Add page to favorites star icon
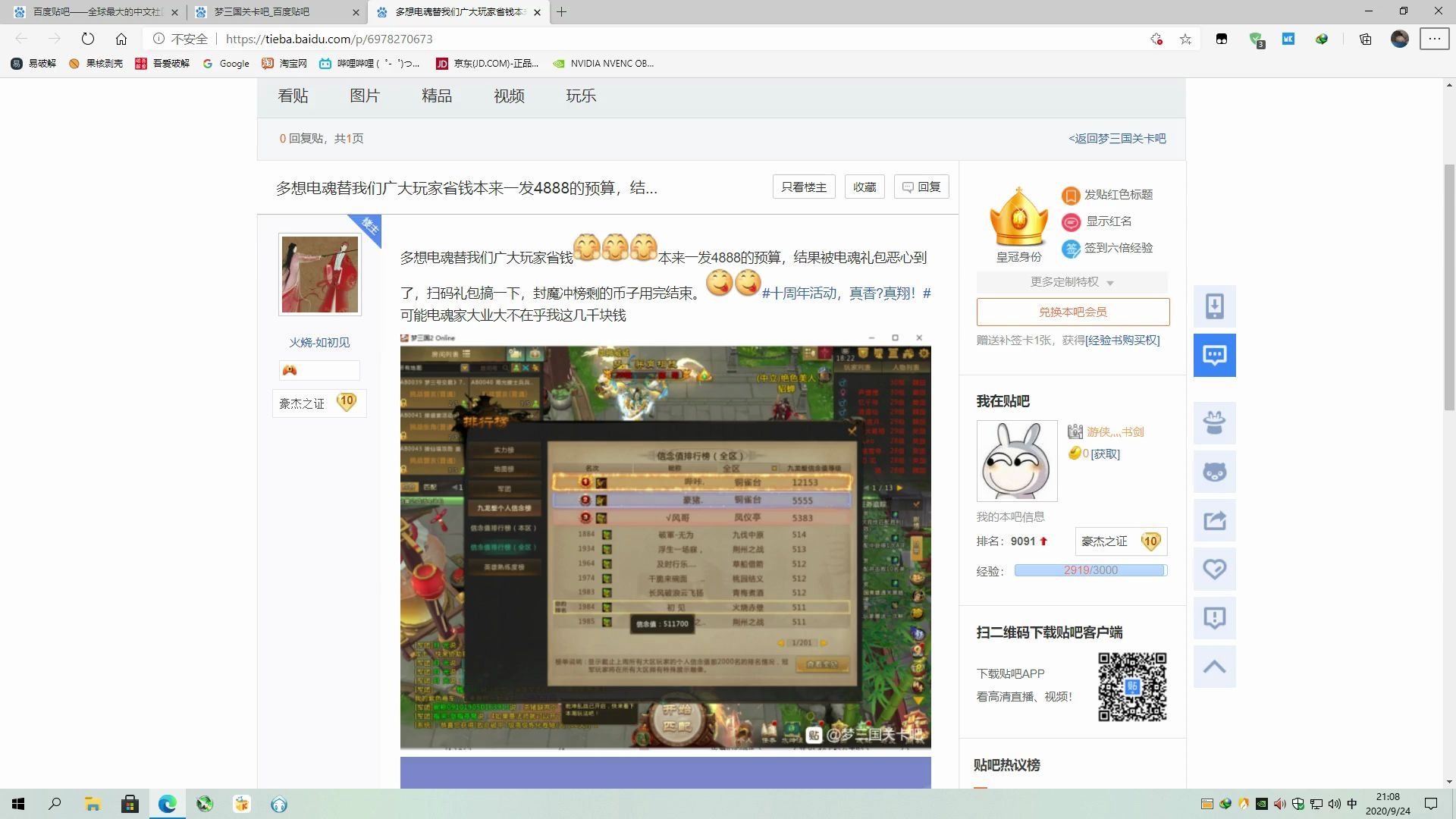1456x819 pixels. pyautogui.click(x=1185, y=39)
